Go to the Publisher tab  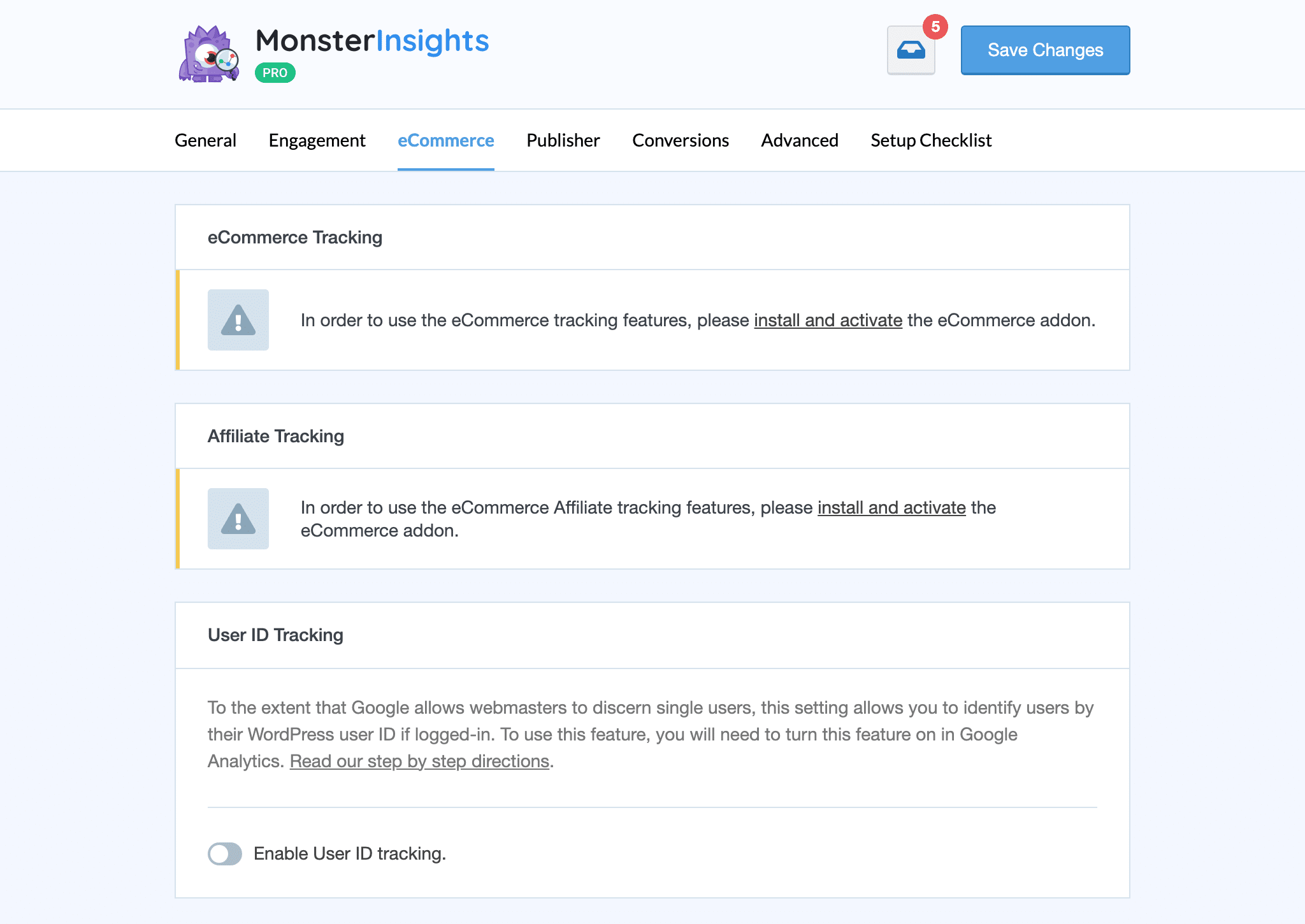tap(563, 140)
